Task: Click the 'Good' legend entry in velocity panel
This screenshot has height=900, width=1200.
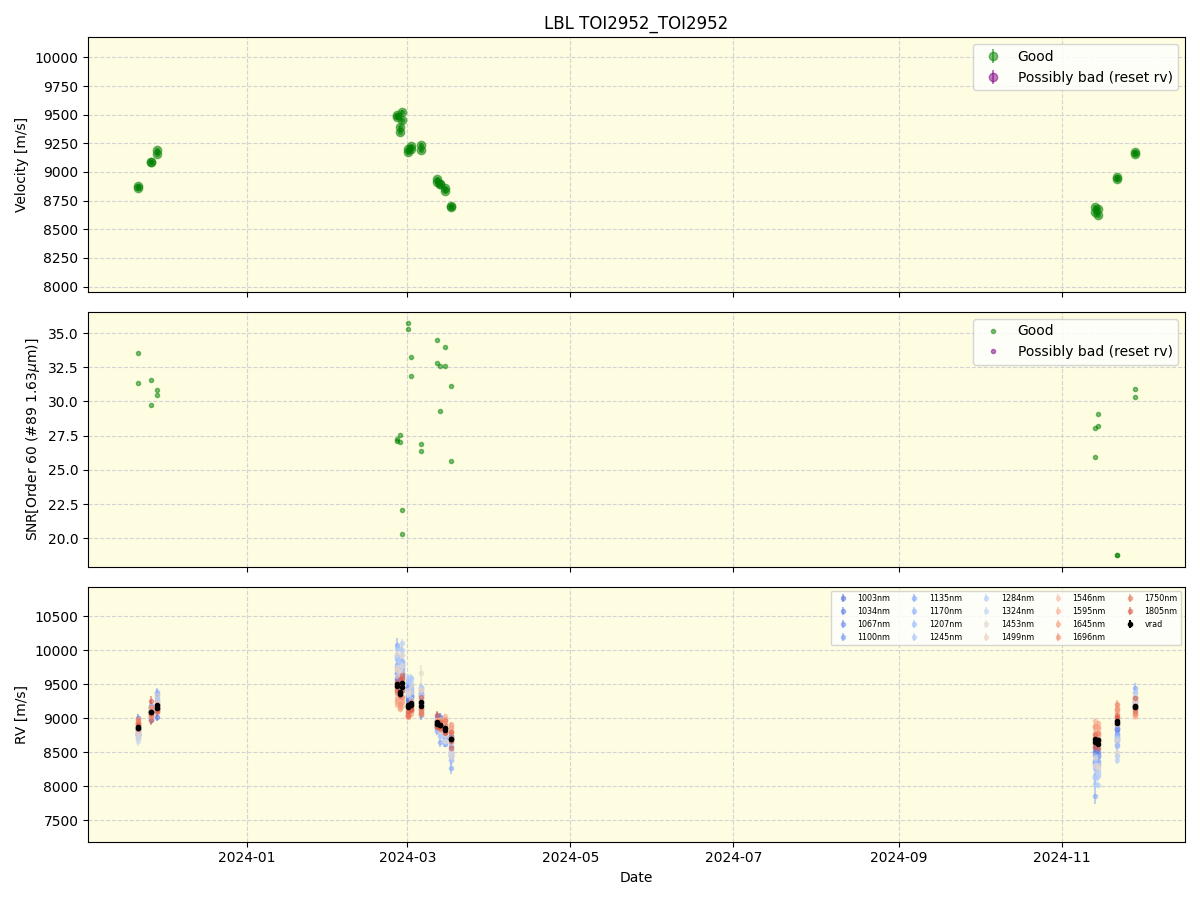Action: point(1035,57)
